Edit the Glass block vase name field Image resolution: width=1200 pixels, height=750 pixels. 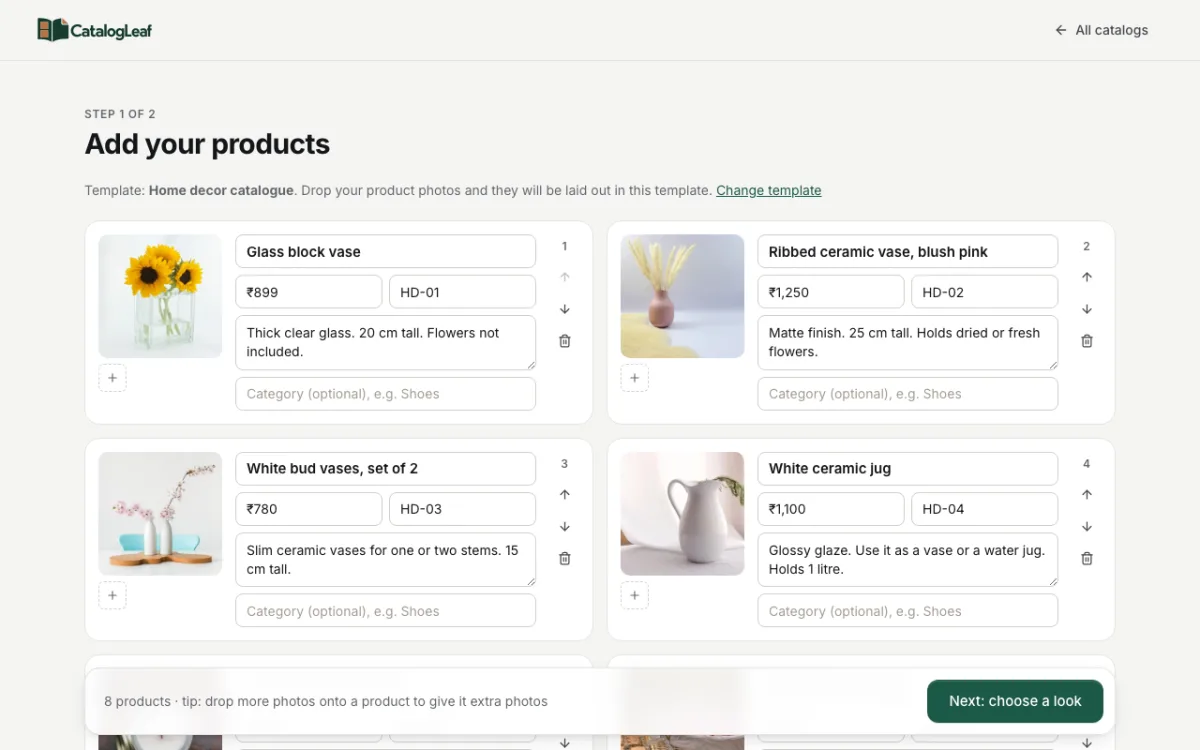[385, 252]
